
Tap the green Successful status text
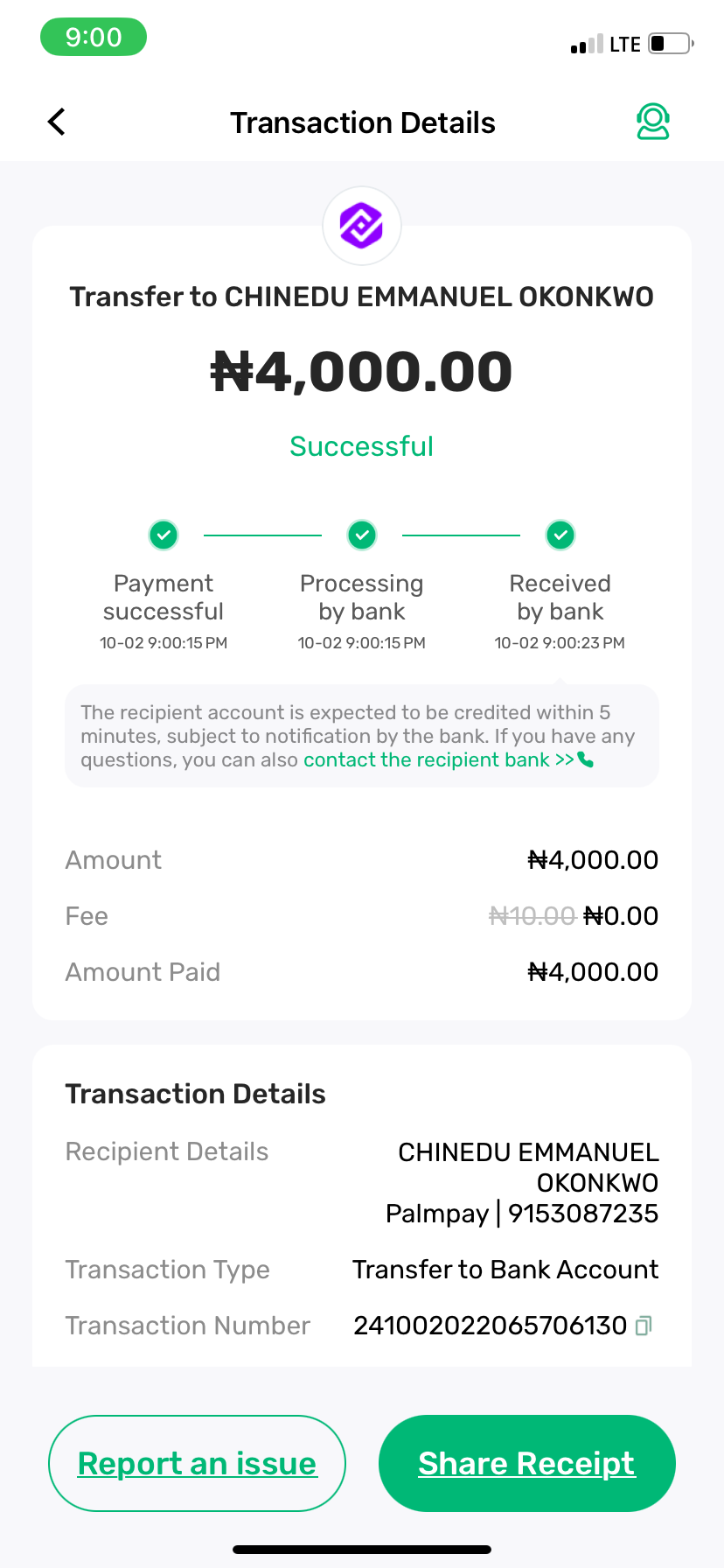pos(362,446)
